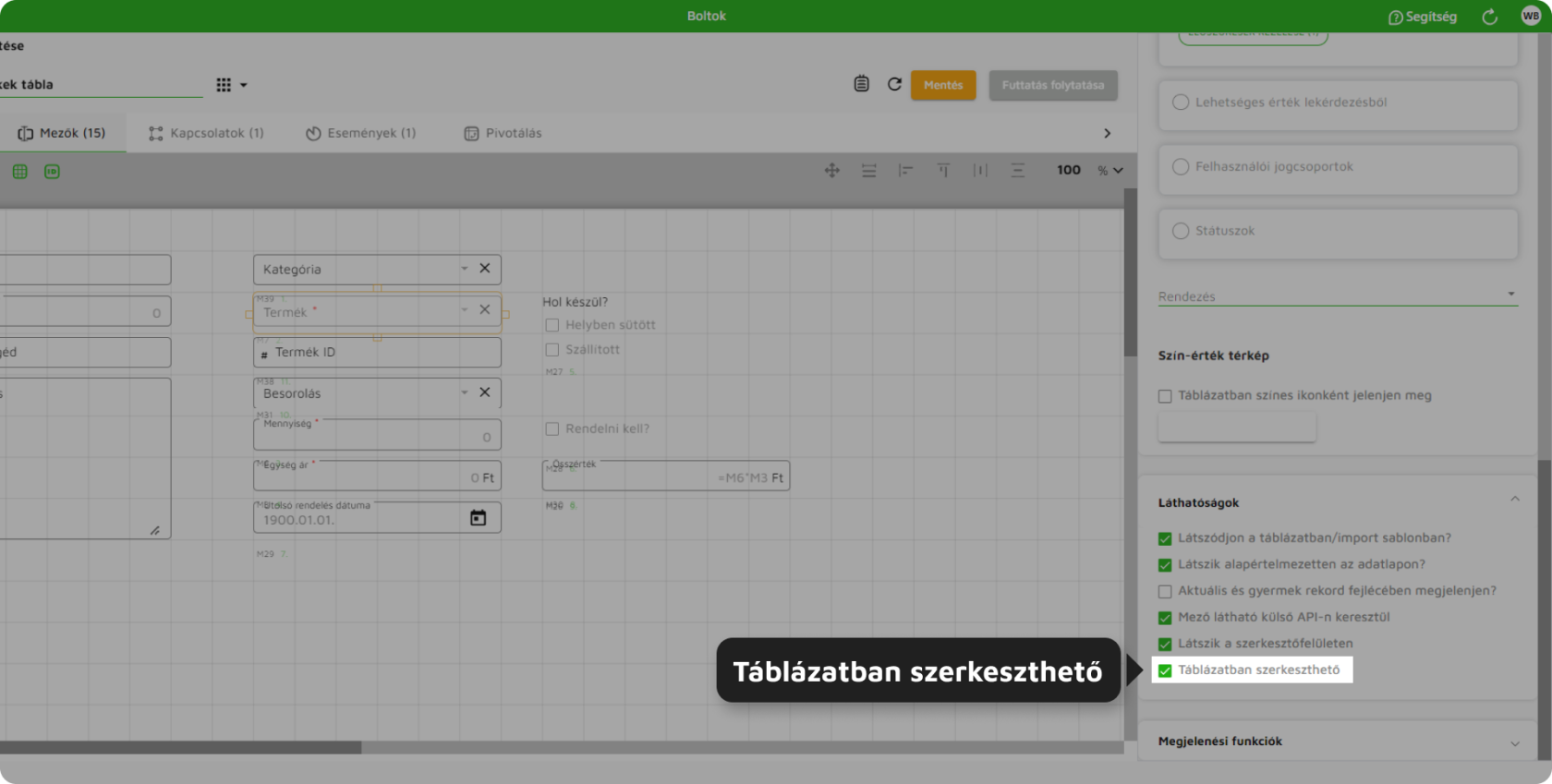The width and height of the screenshot is (1552, 784).
Task: Click the Mentés button
Action: coord(943,85)
